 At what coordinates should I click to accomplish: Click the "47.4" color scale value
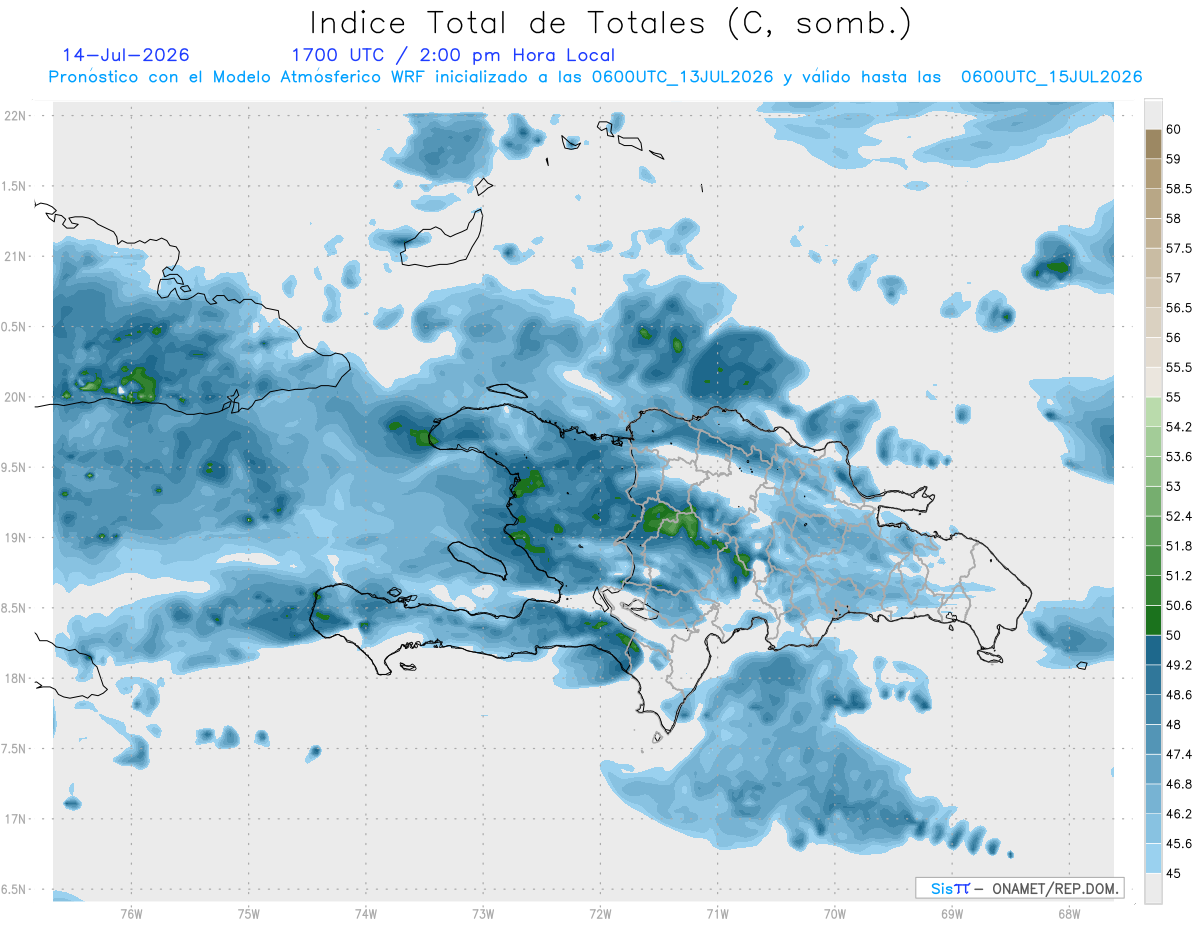tap(1179, 754)
